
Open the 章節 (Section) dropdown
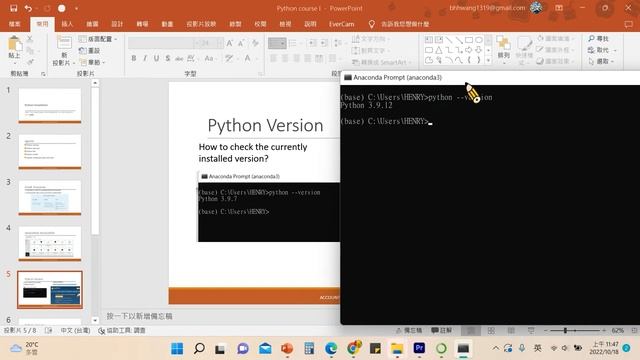[x=93, y=62]
